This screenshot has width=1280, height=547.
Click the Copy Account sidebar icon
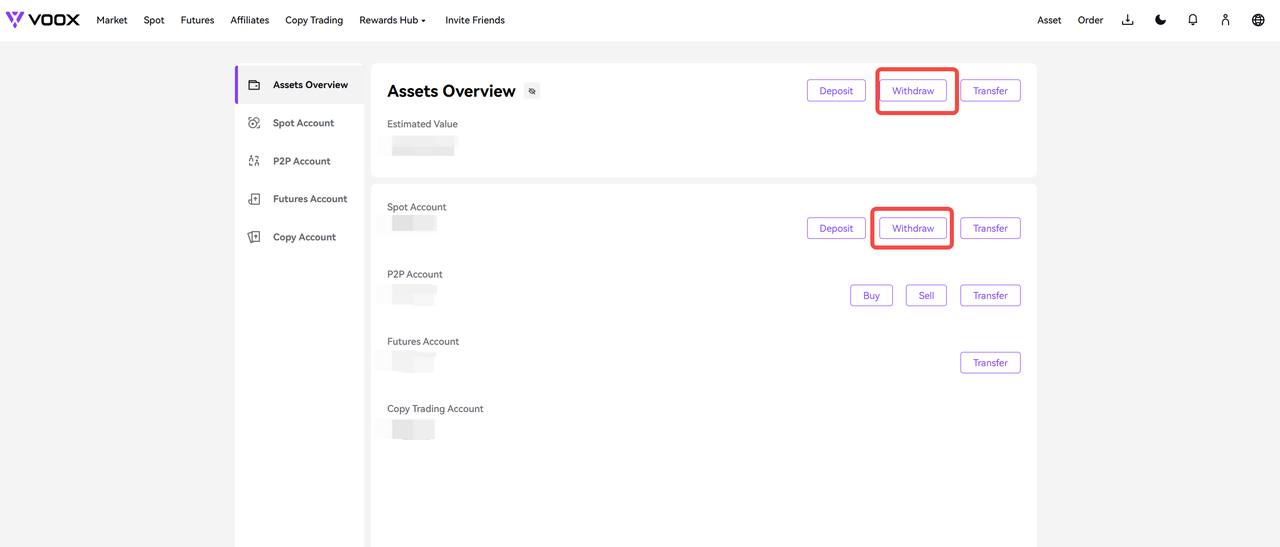click(254, 237)
